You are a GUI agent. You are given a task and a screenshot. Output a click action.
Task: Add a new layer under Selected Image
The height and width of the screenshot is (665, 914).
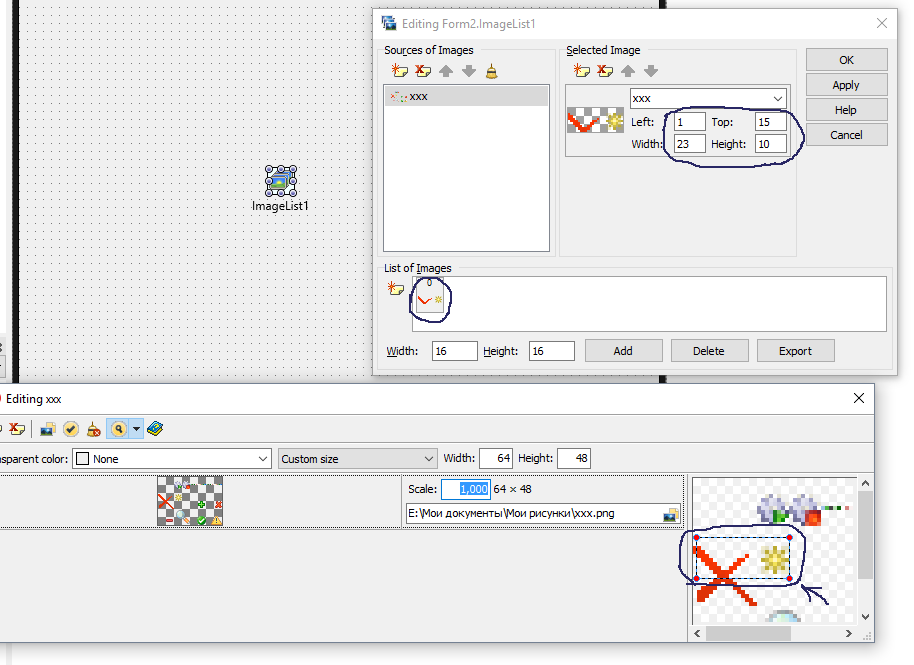point(581,71)
